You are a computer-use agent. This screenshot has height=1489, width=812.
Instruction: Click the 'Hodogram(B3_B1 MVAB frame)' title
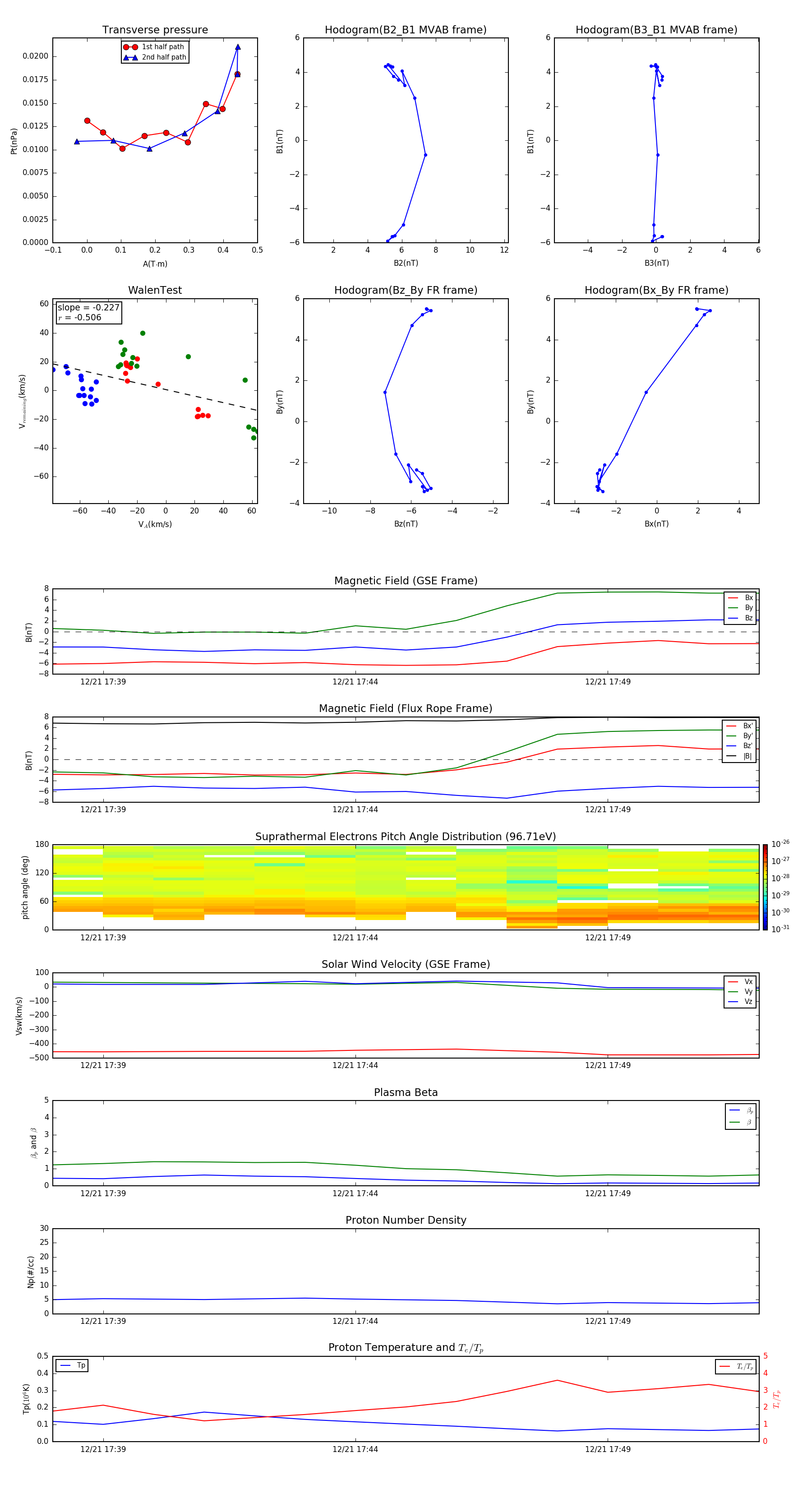(x=656, y=30)
